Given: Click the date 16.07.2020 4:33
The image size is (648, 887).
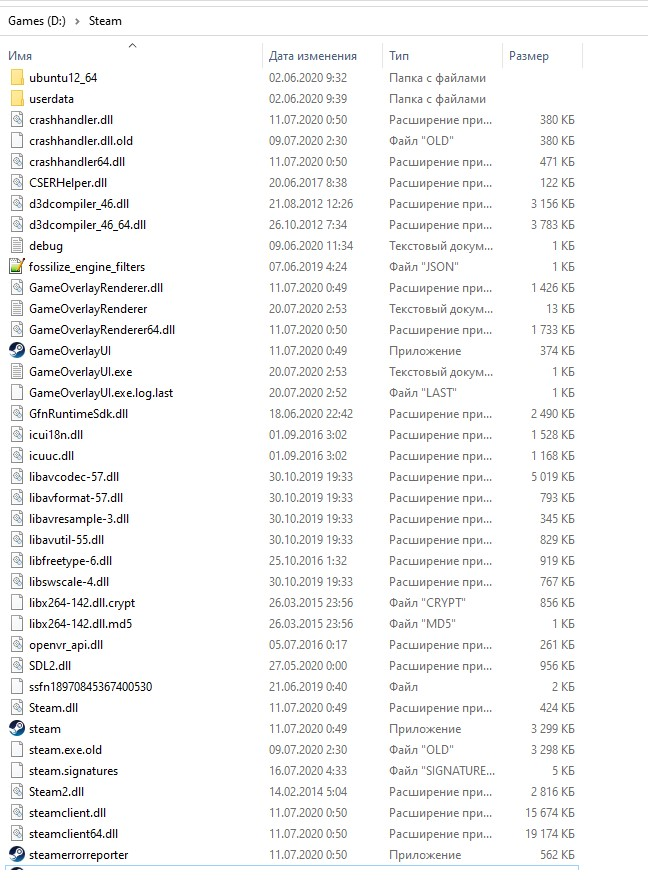Looking at the screenshot, I should (308, 770).
